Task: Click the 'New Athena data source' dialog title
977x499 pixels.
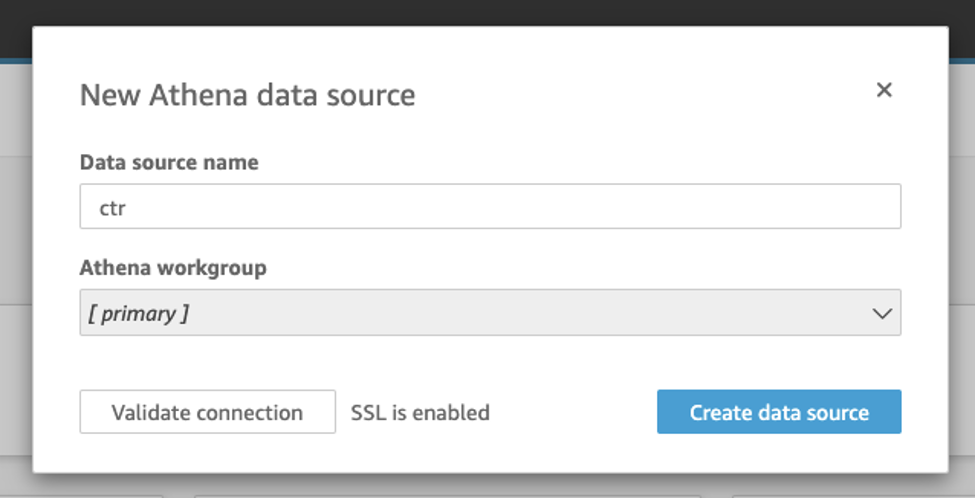Action: pos(247,95)
